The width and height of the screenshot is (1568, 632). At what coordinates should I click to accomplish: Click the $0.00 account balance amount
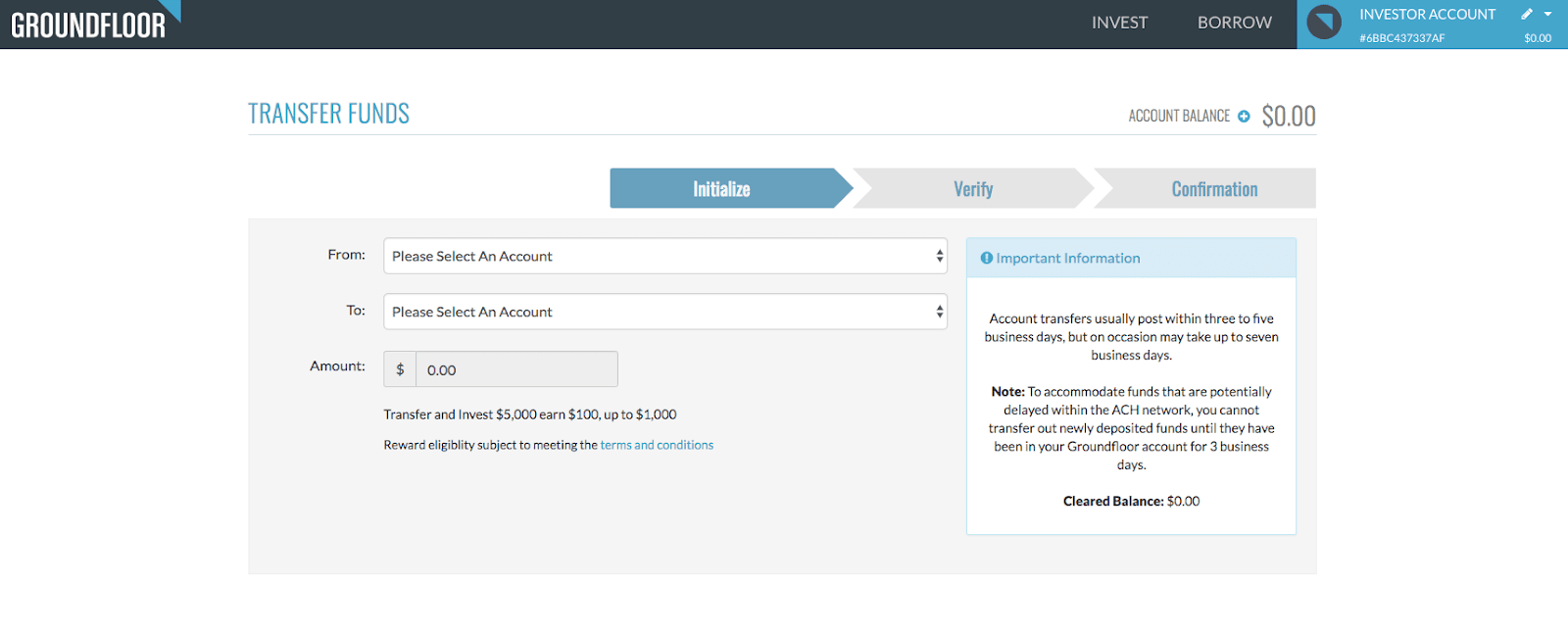(1289, 116)
